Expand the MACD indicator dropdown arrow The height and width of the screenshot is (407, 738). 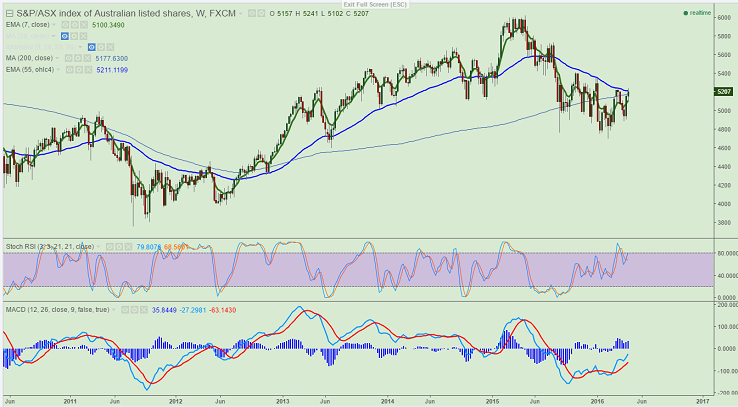pyautogui.click(x=113, y=310)
